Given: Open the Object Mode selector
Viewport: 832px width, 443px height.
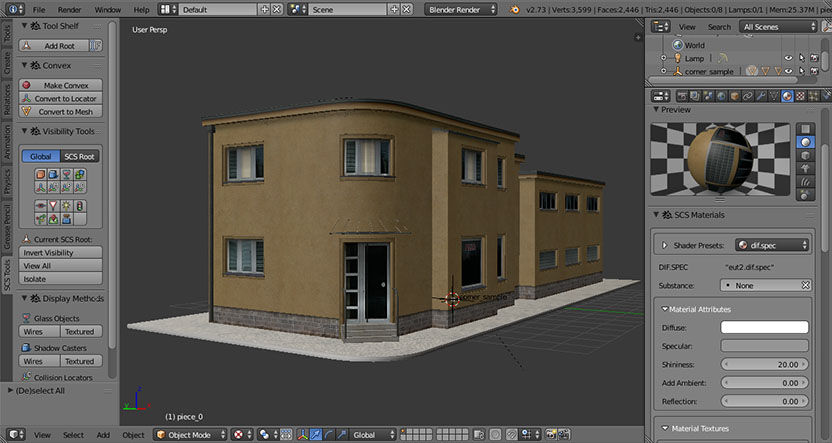Looking at the screenshot, I should point(190,435).
